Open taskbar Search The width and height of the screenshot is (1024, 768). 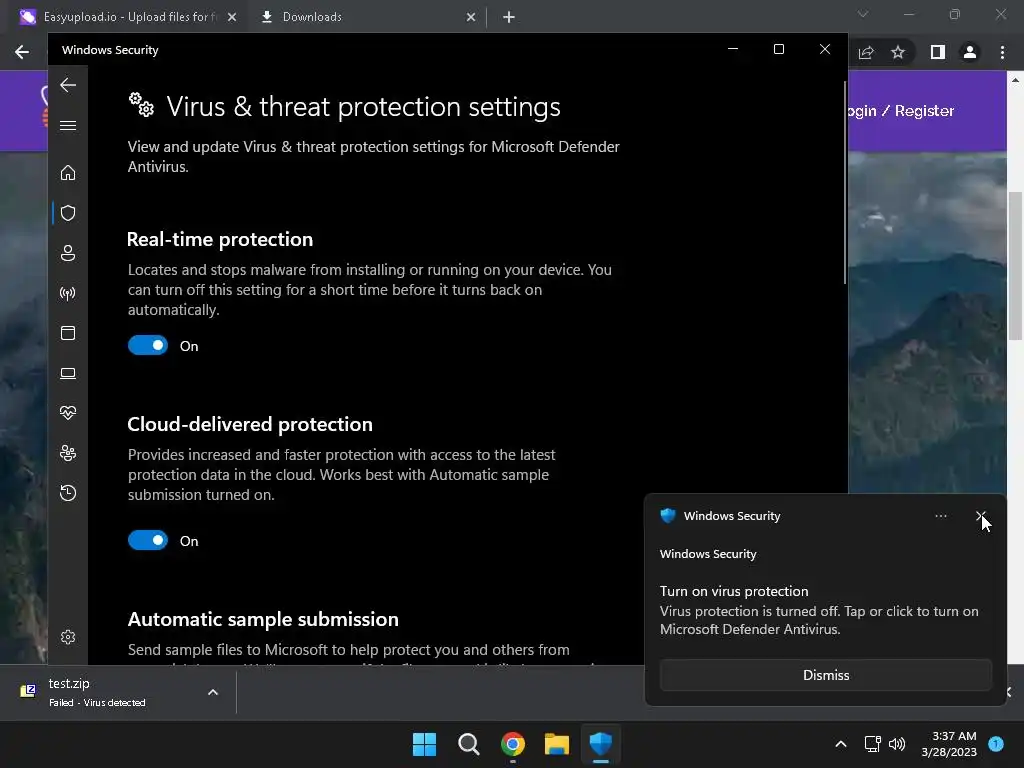click(468, 744)
